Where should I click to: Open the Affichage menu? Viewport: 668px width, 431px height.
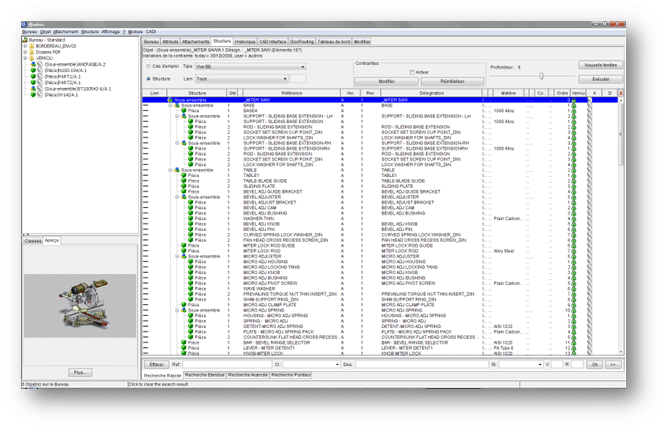point(110,32)
